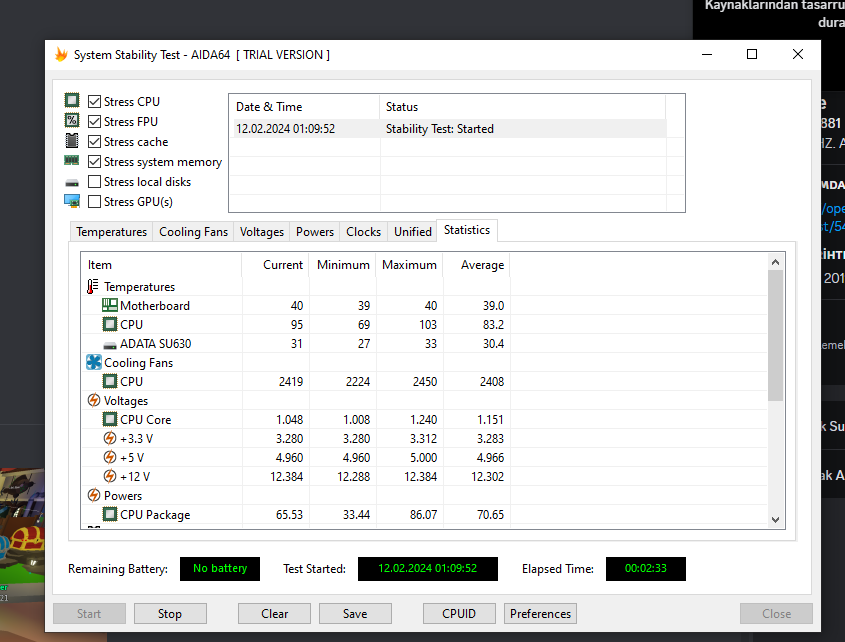845x642 pixels.
Task: Select the Stability Test: Started log entry
Action: pos(449,129)
